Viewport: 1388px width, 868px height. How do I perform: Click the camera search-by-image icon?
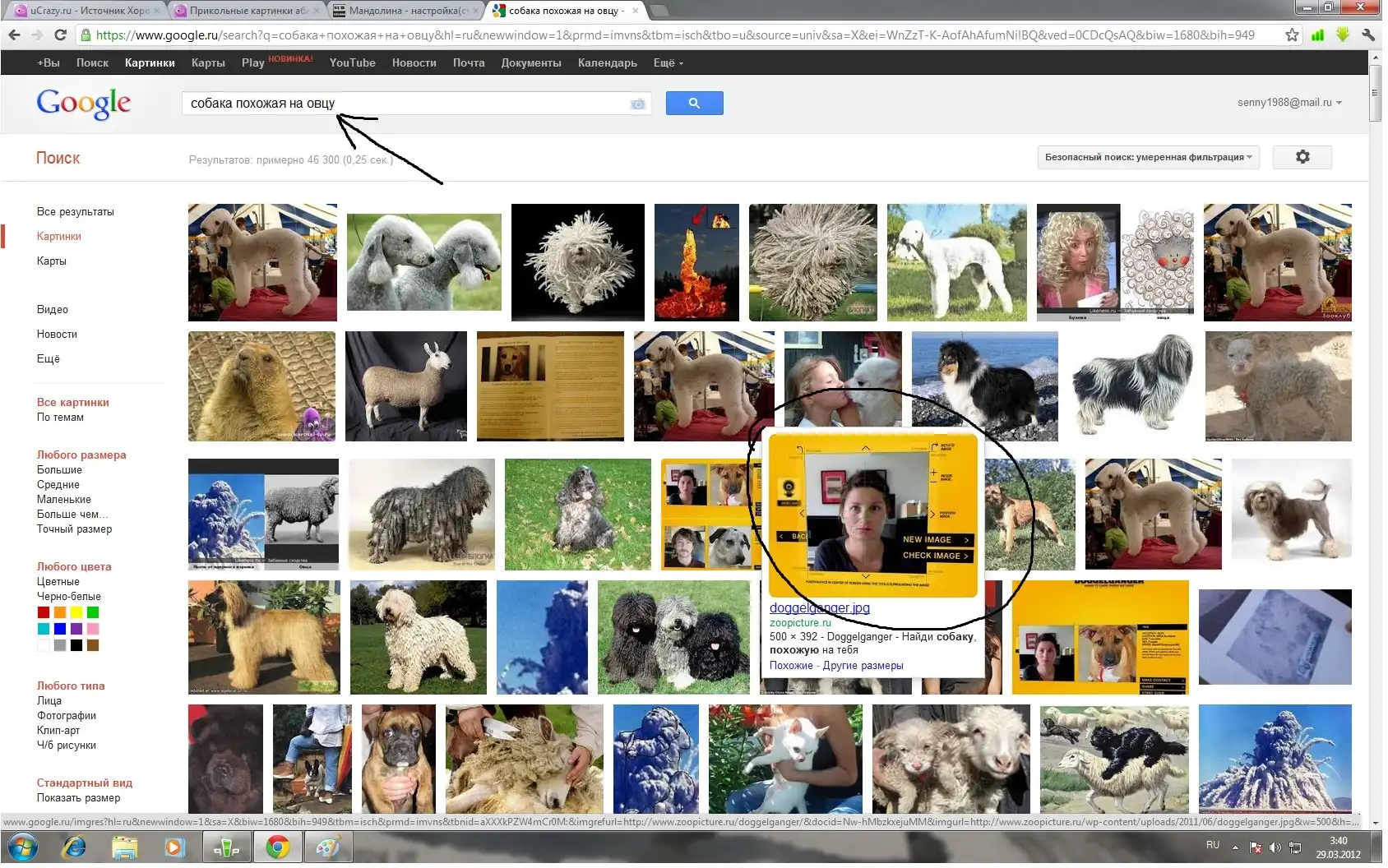pyautogui.click(x=637, y=104)
